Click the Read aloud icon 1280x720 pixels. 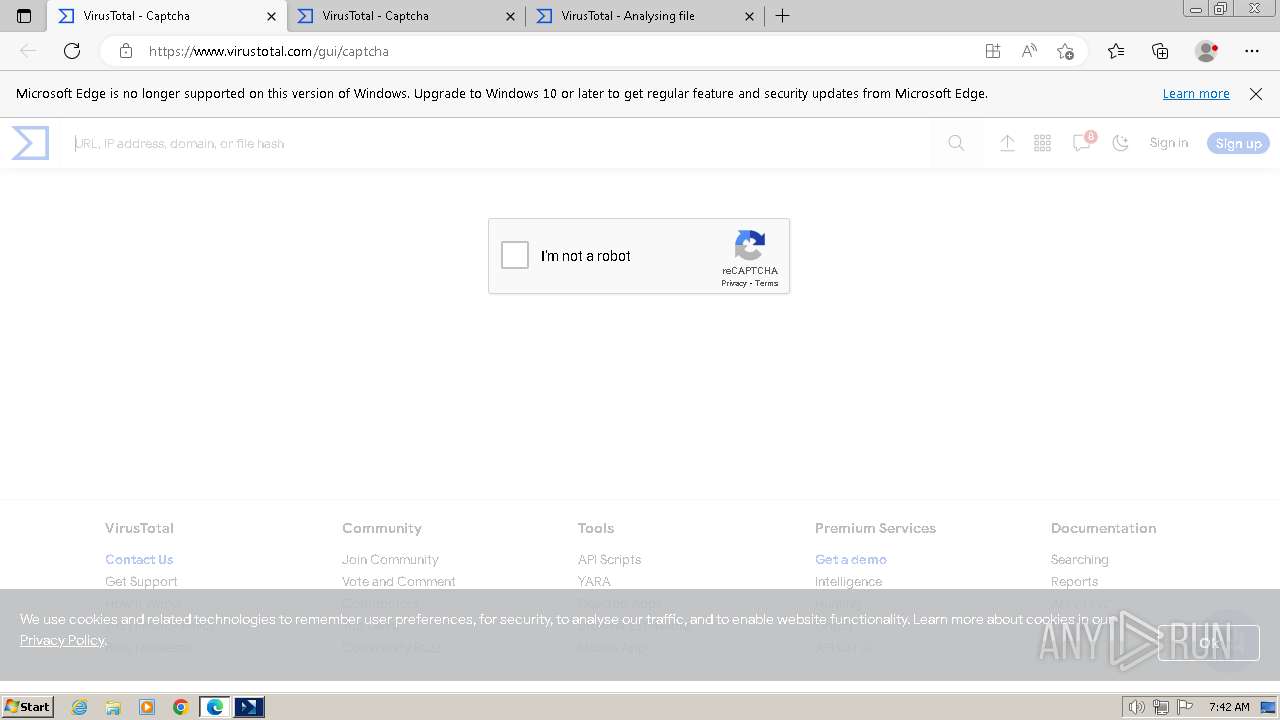pos(1029,51)
